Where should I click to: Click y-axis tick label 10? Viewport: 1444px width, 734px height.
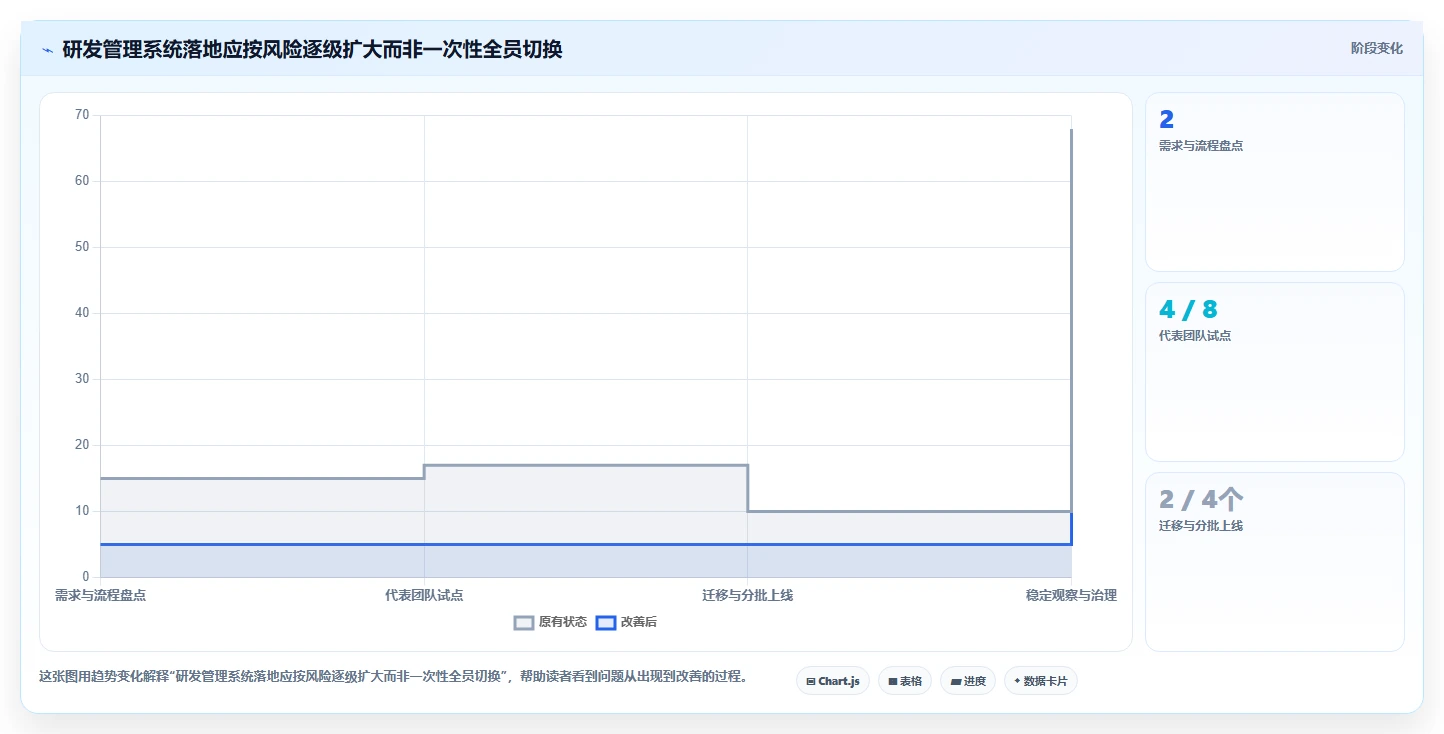(82, 511)
